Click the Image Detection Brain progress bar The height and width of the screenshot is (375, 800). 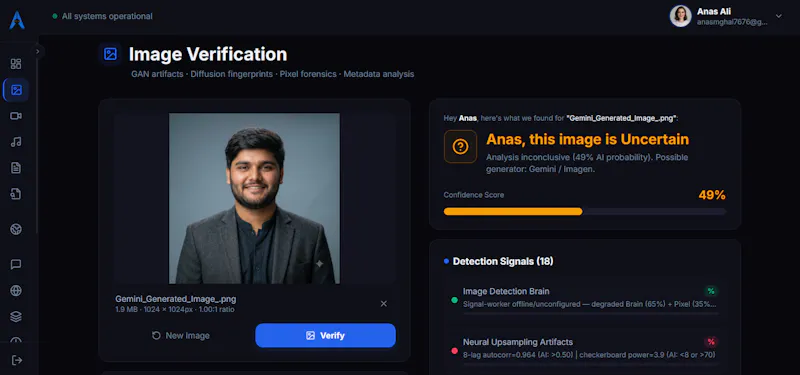(x=590, y=313)
